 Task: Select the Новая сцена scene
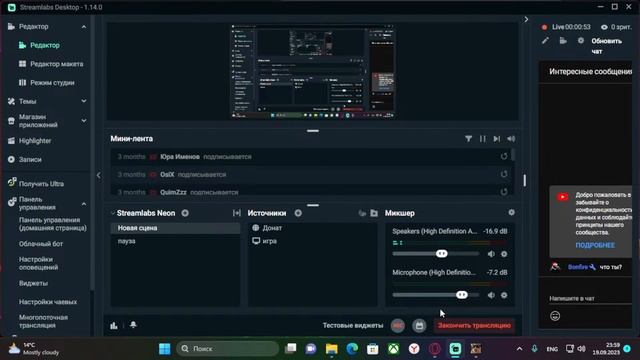click(x=175, y=228)
